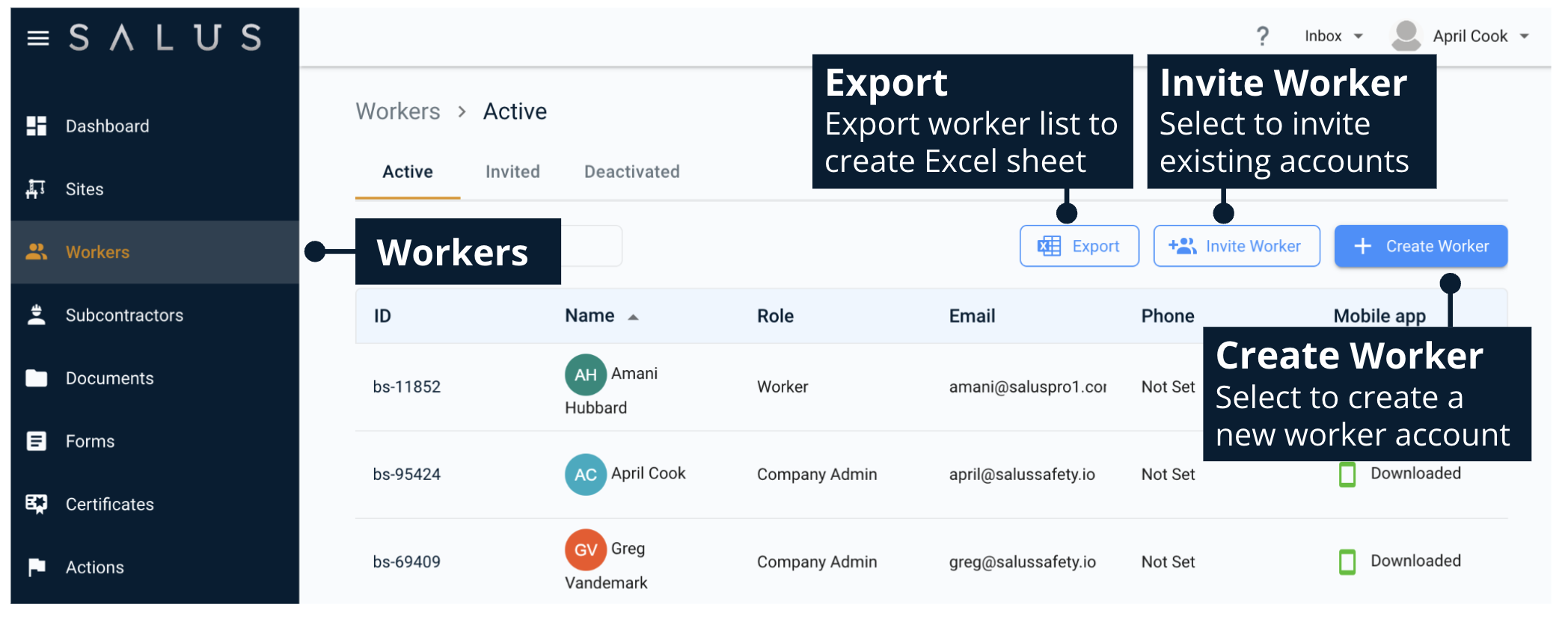Select the Greg Vandemark avatar
The height and width of the screenshot is (619, 1568).
[x=585, y=549]
